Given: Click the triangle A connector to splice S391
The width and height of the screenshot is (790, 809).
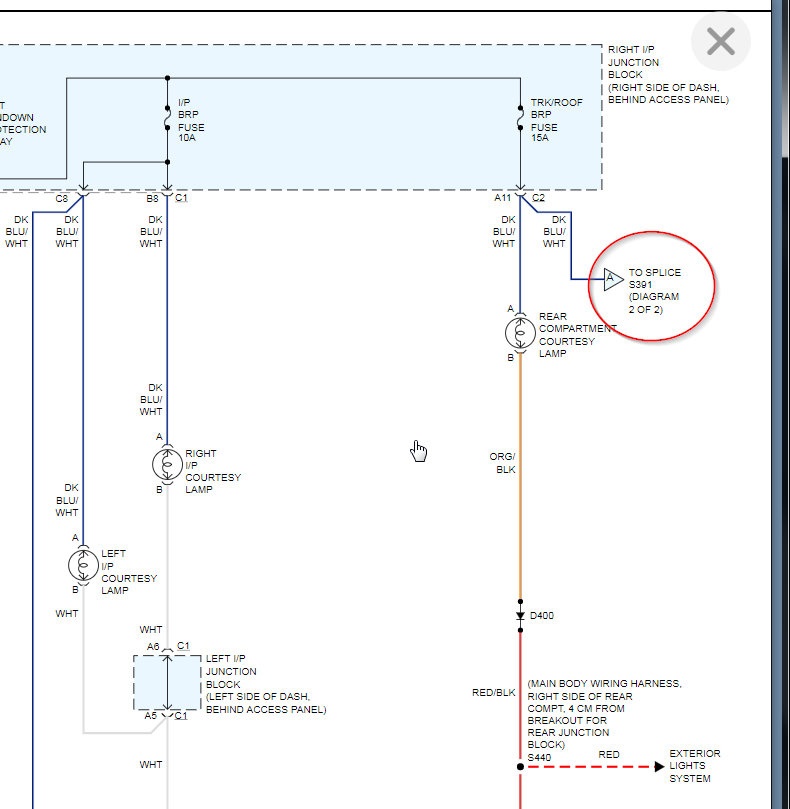Looking at the screenshot, I should tap(613, 279).
